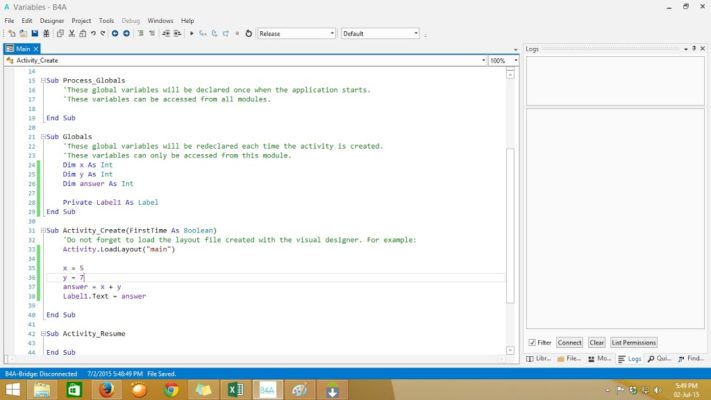Click the Comment selected lines icon

141,34
